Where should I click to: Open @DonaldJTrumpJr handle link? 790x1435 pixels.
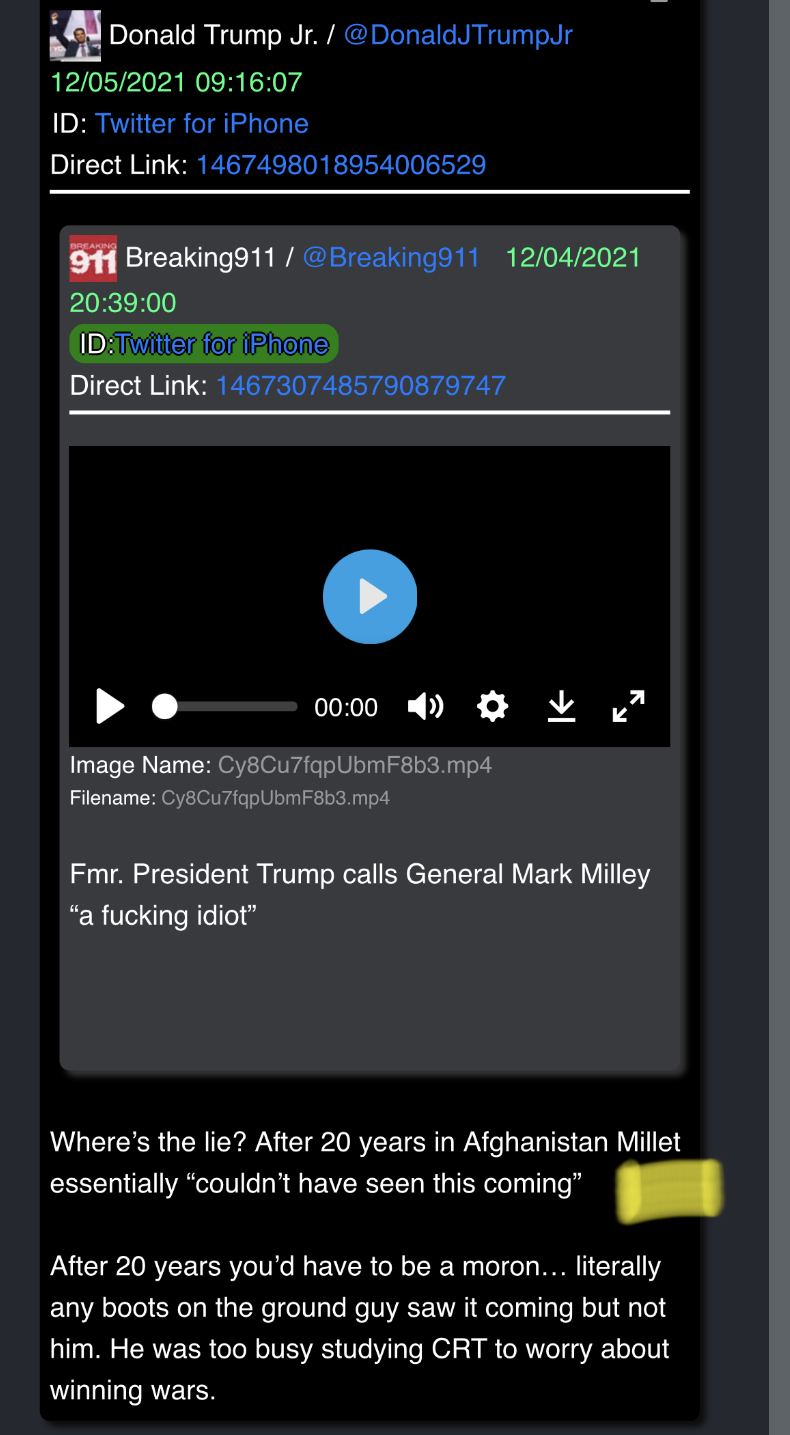pos(458,35)
